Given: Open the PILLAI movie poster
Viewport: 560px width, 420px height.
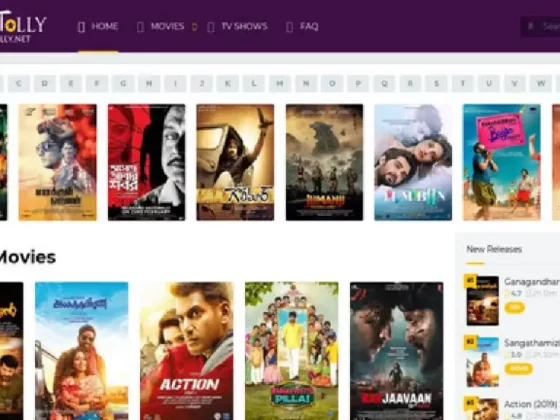Looking at the screenshot, I should pos(292,351).
